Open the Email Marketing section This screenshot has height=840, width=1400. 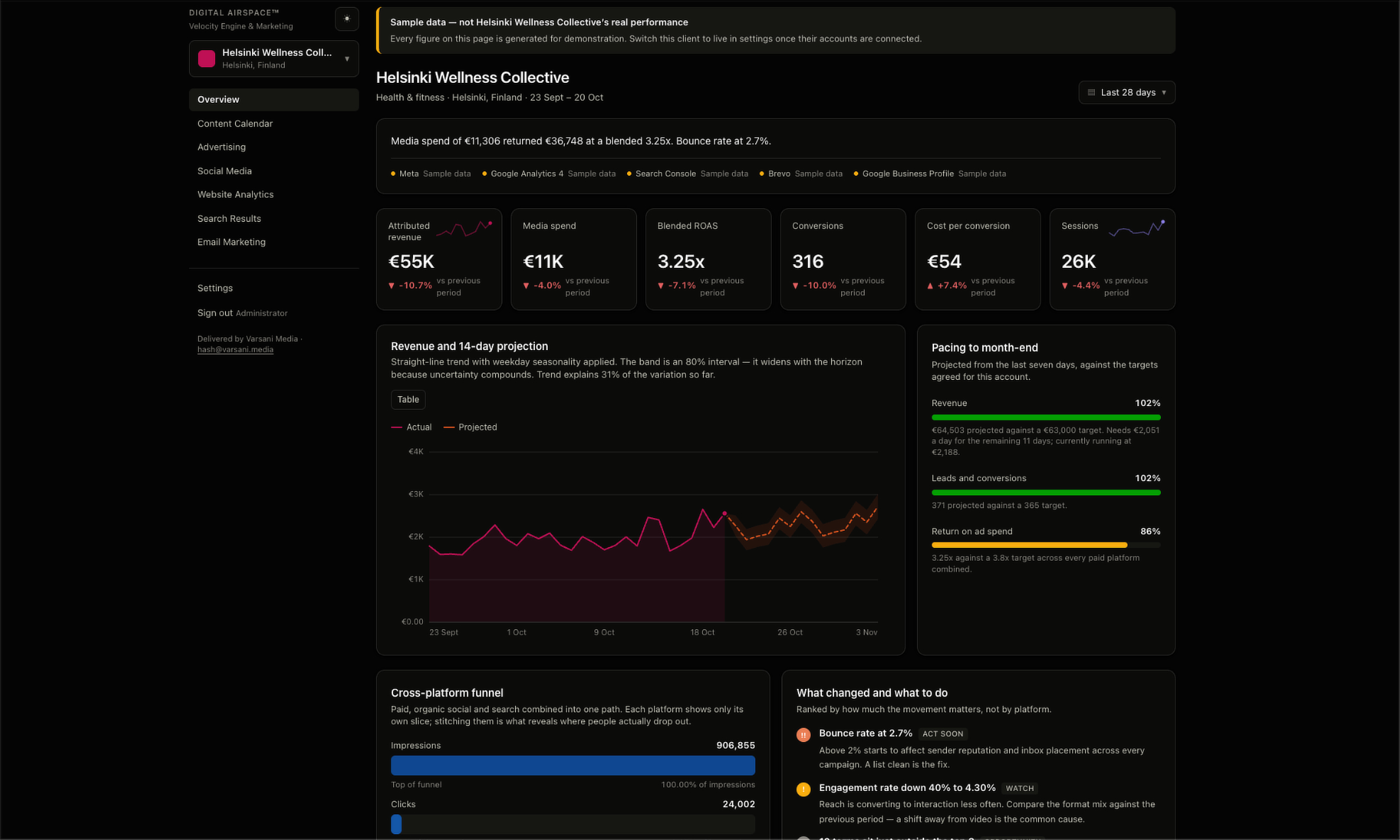[274, 242]
